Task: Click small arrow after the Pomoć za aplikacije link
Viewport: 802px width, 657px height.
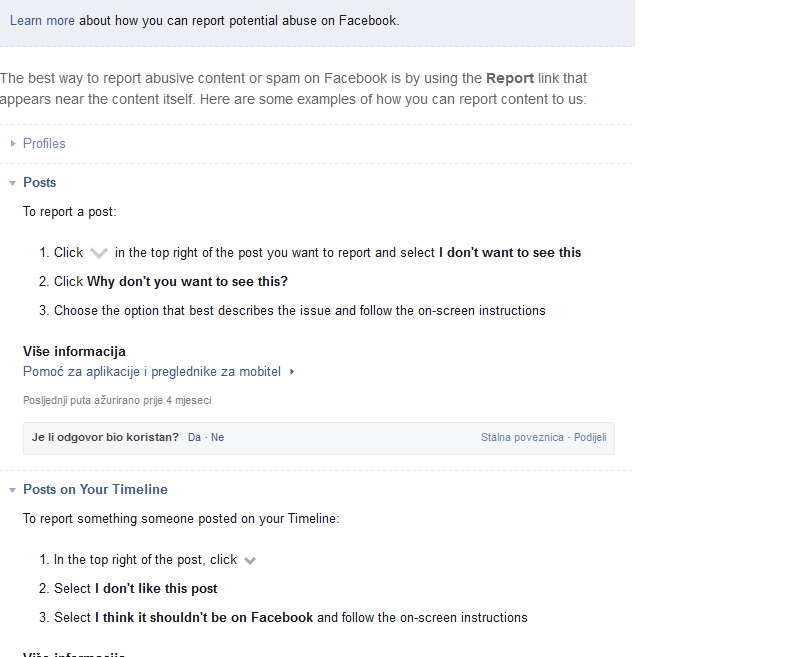Action: pyautogui.click(x=292, y=372)
